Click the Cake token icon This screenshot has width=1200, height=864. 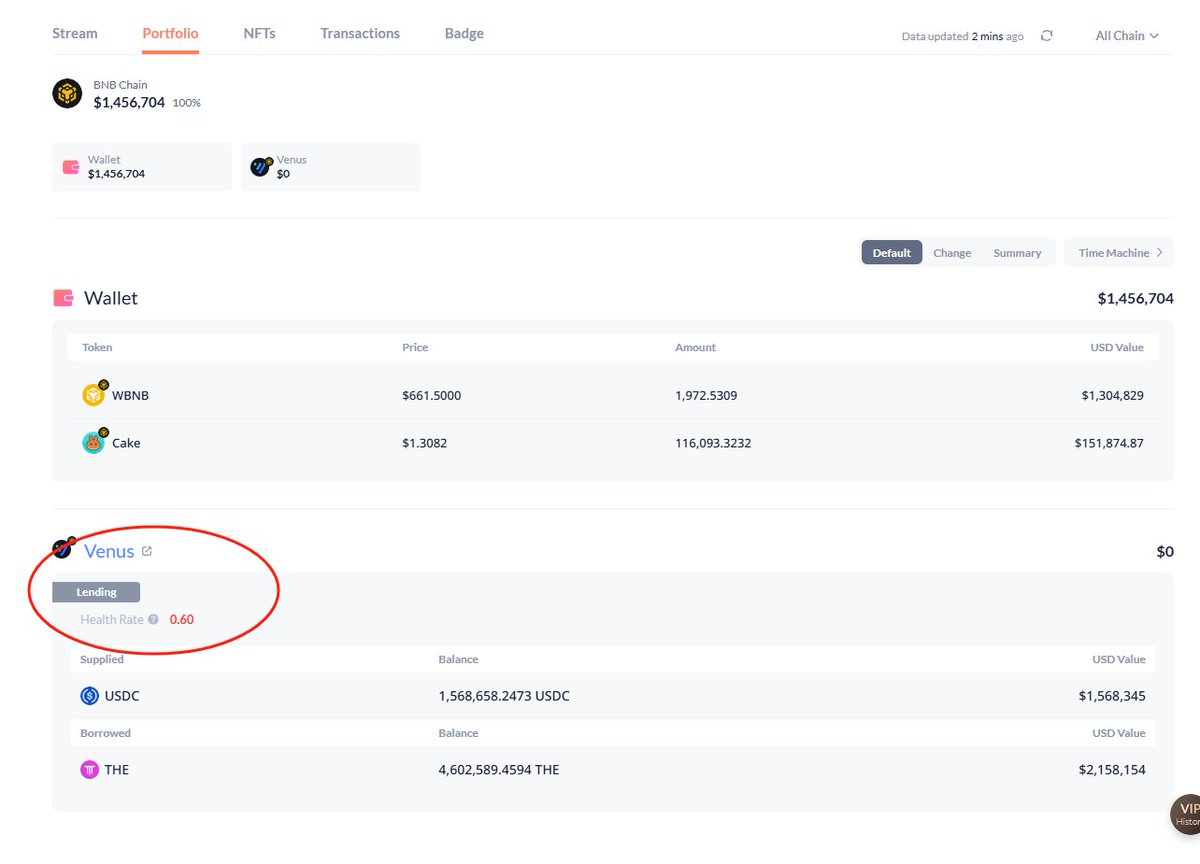(94, 442)
